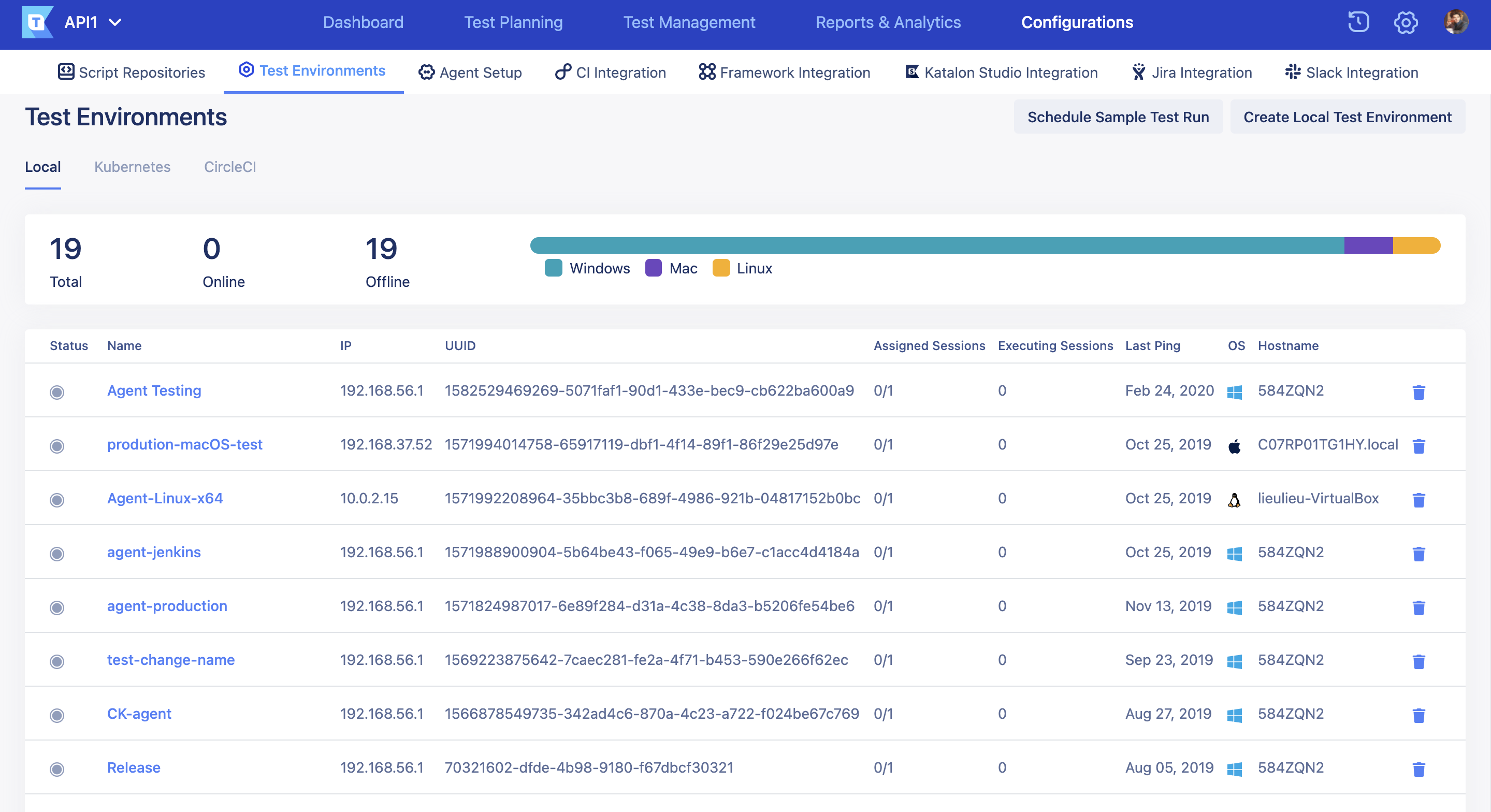Screen dimensions: 1491x812
Task: Delete the Agent Testing environment
Action: (x=1418, y=392)
